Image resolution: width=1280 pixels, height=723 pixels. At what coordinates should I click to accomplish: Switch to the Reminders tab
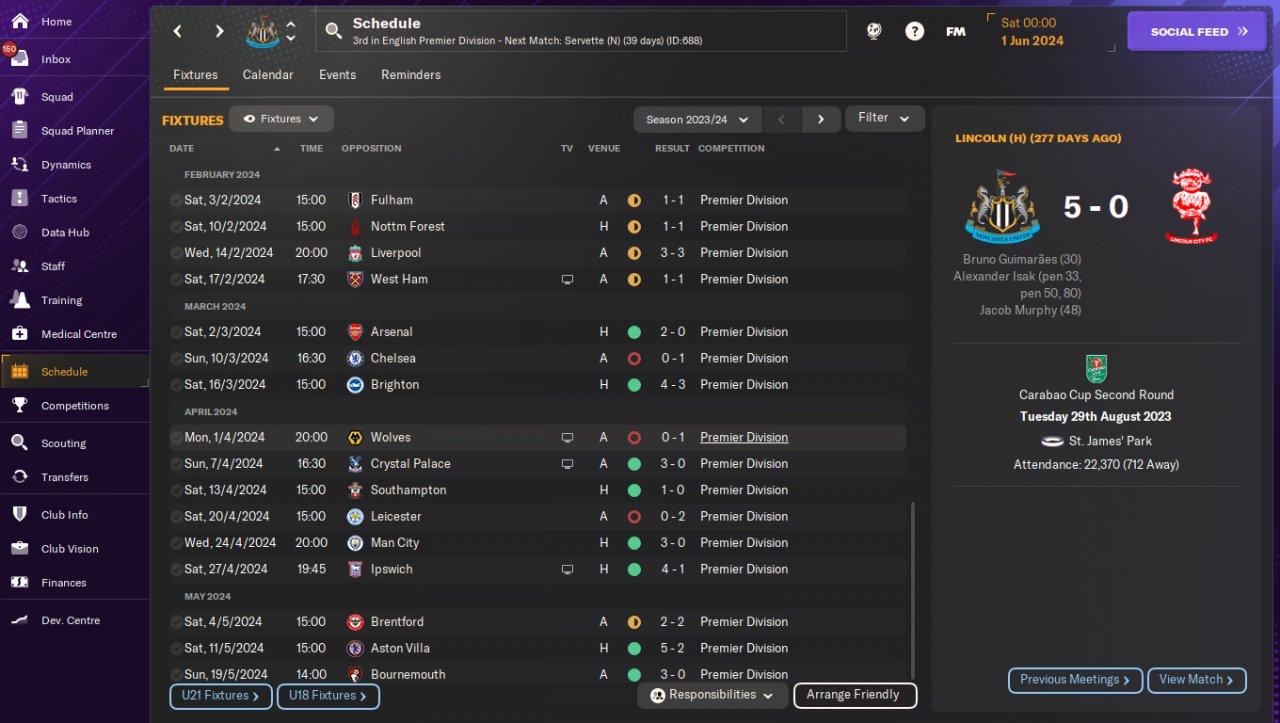click(410, 75)
